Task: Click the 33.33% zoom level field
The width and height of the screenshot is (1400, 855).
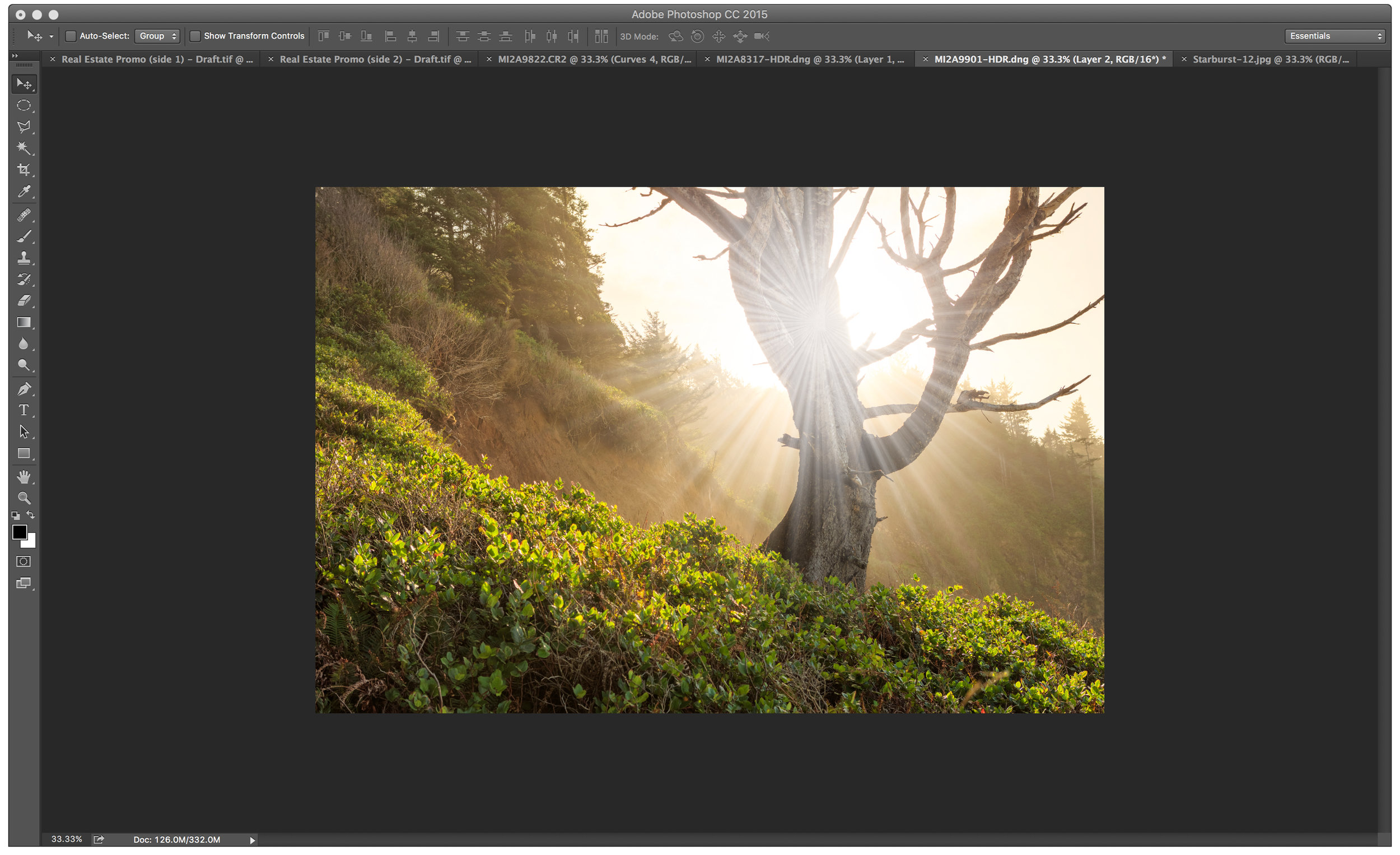Action: pos(67,840)
